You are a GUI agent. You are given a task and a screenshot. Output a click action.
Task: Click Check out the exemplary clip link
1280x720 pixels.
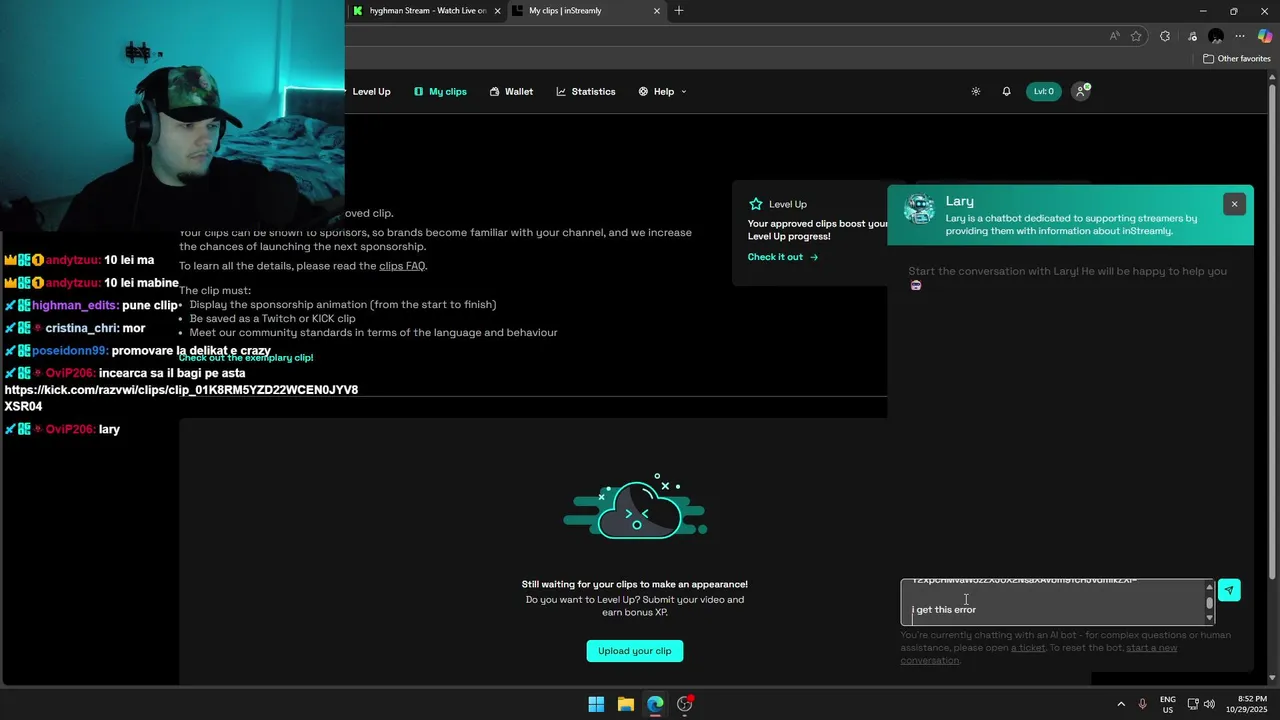tap(246, 358)
